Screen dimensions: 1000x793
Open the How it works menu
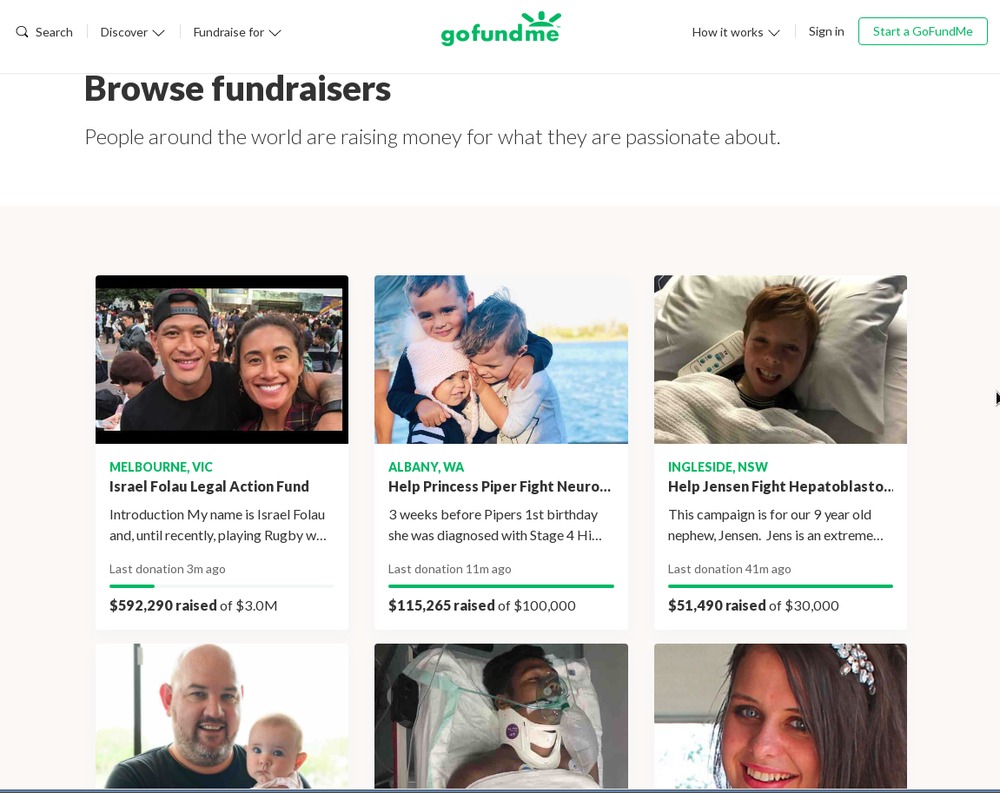pyautogui.click(x=735, y=32)
